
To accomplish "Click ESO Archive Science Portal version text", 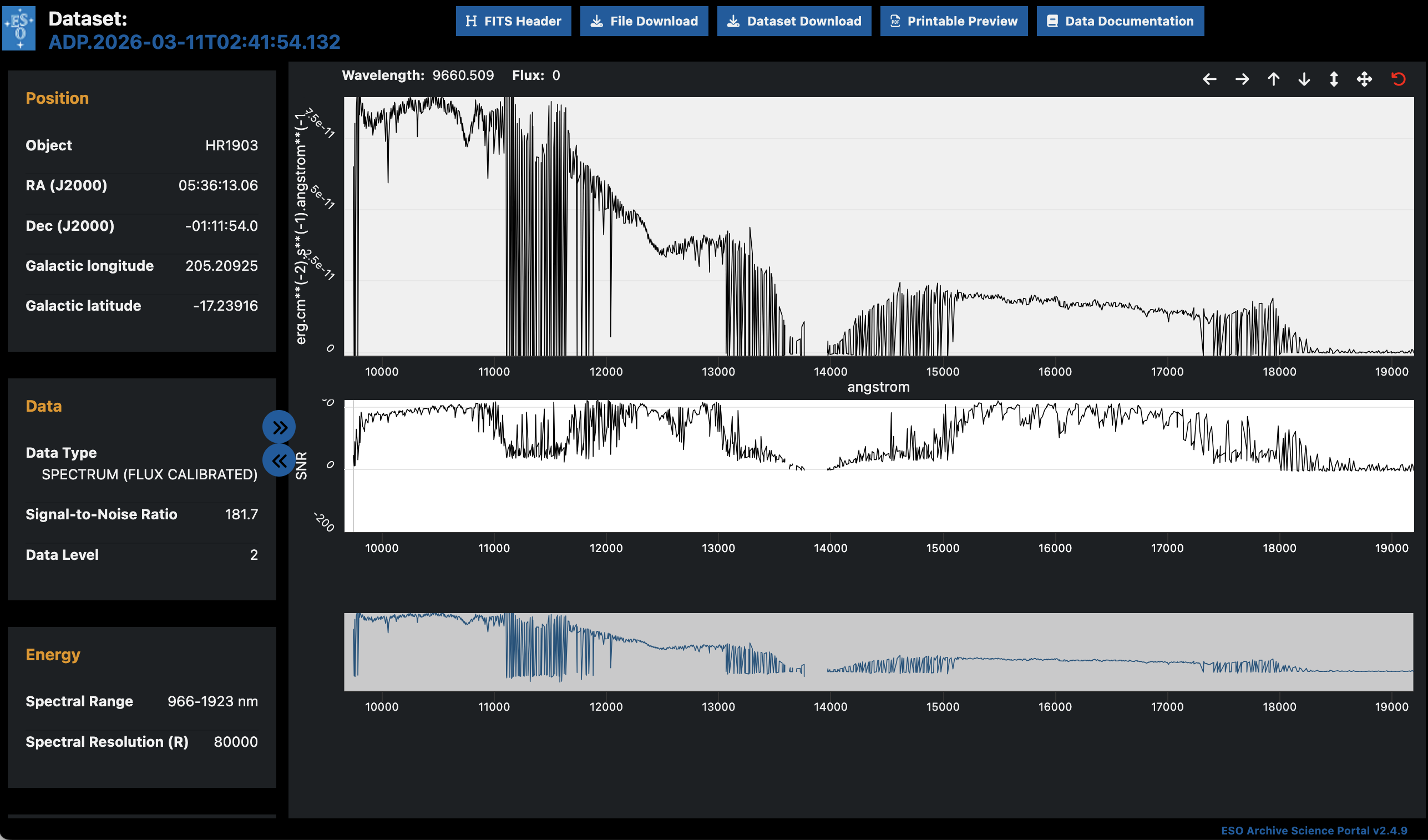I will tap(1314, 831).
